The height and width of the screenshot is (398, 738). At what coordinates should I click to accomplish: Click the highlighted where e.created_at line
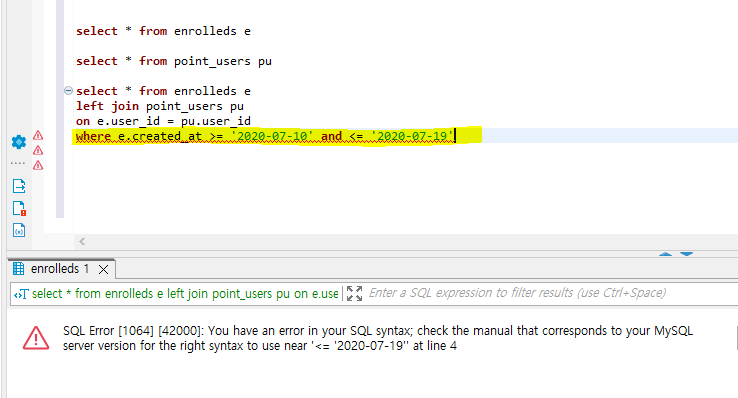click(x=265, y=136)
